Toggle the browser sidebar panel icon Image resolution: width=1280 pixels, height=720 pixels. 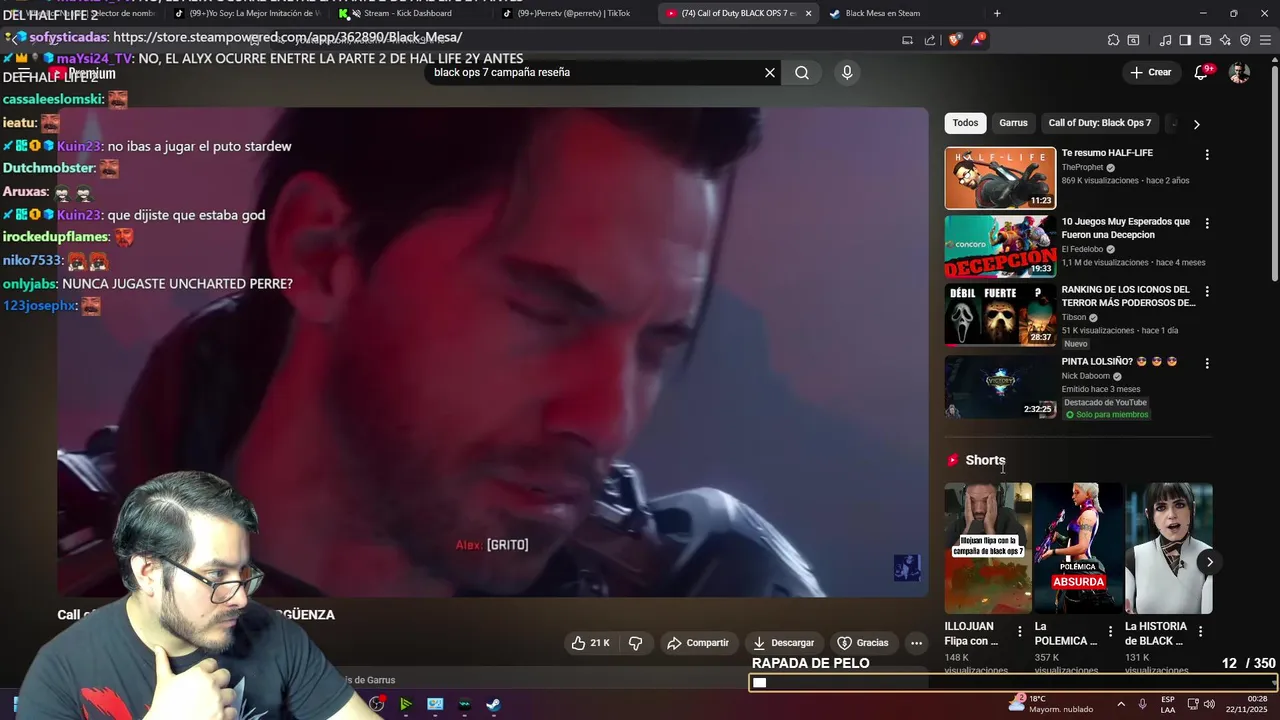[x=1185, y=40]
